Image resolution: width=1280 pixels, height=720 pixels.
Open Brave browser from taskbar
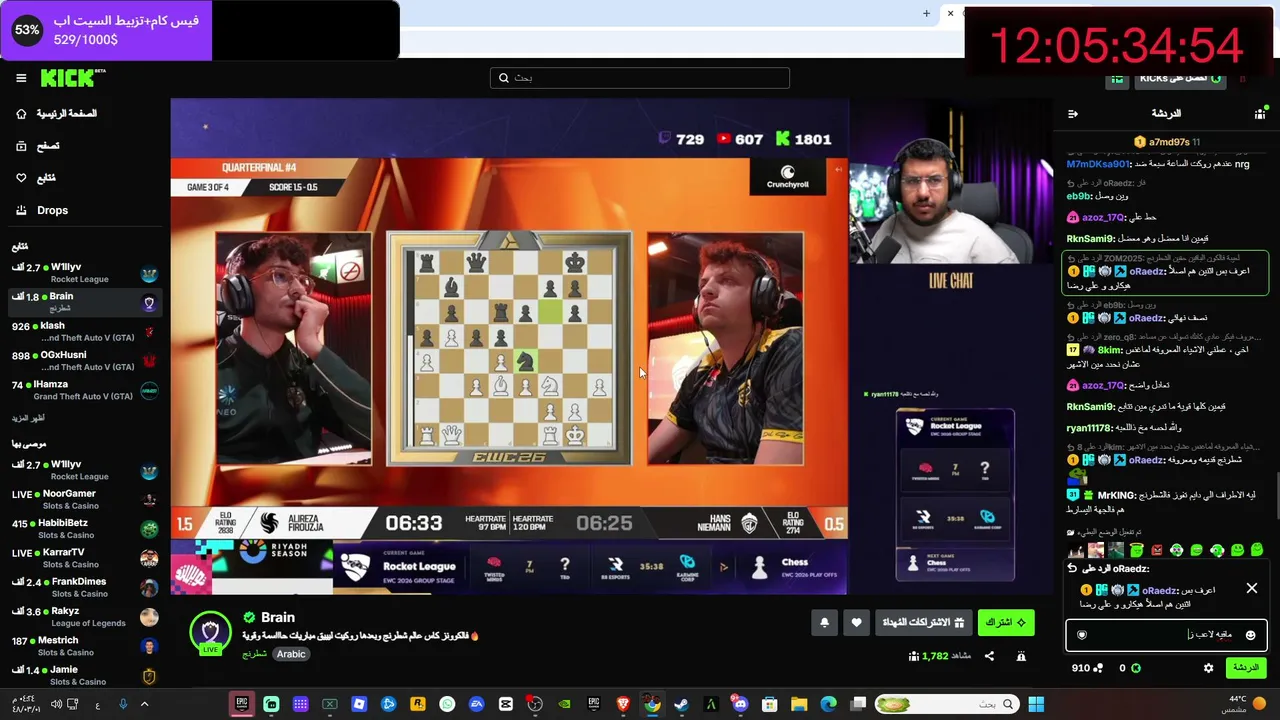[623, 704]
